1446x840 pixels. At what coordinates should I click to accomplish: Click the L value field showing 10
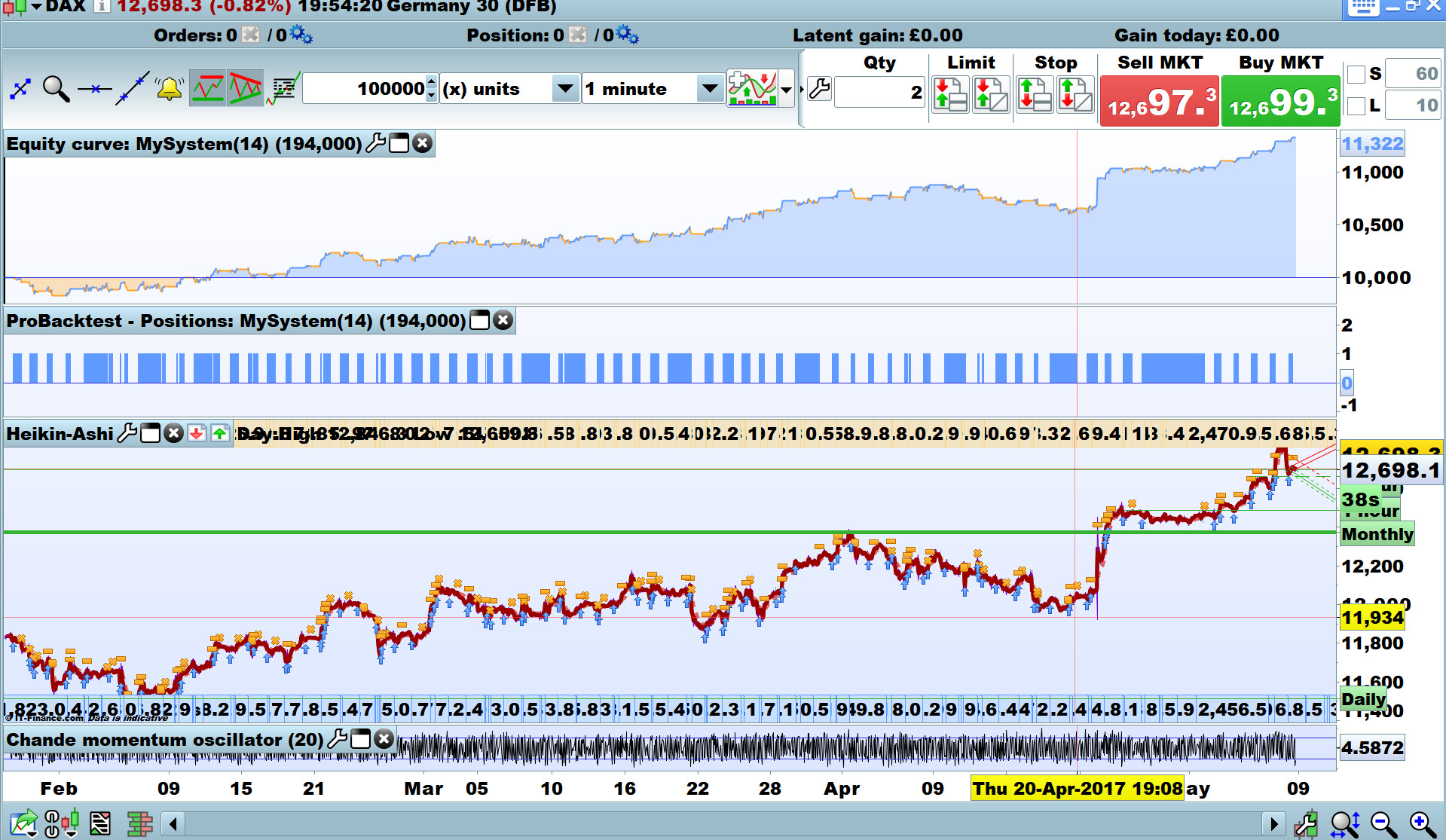click(1413, 105)
